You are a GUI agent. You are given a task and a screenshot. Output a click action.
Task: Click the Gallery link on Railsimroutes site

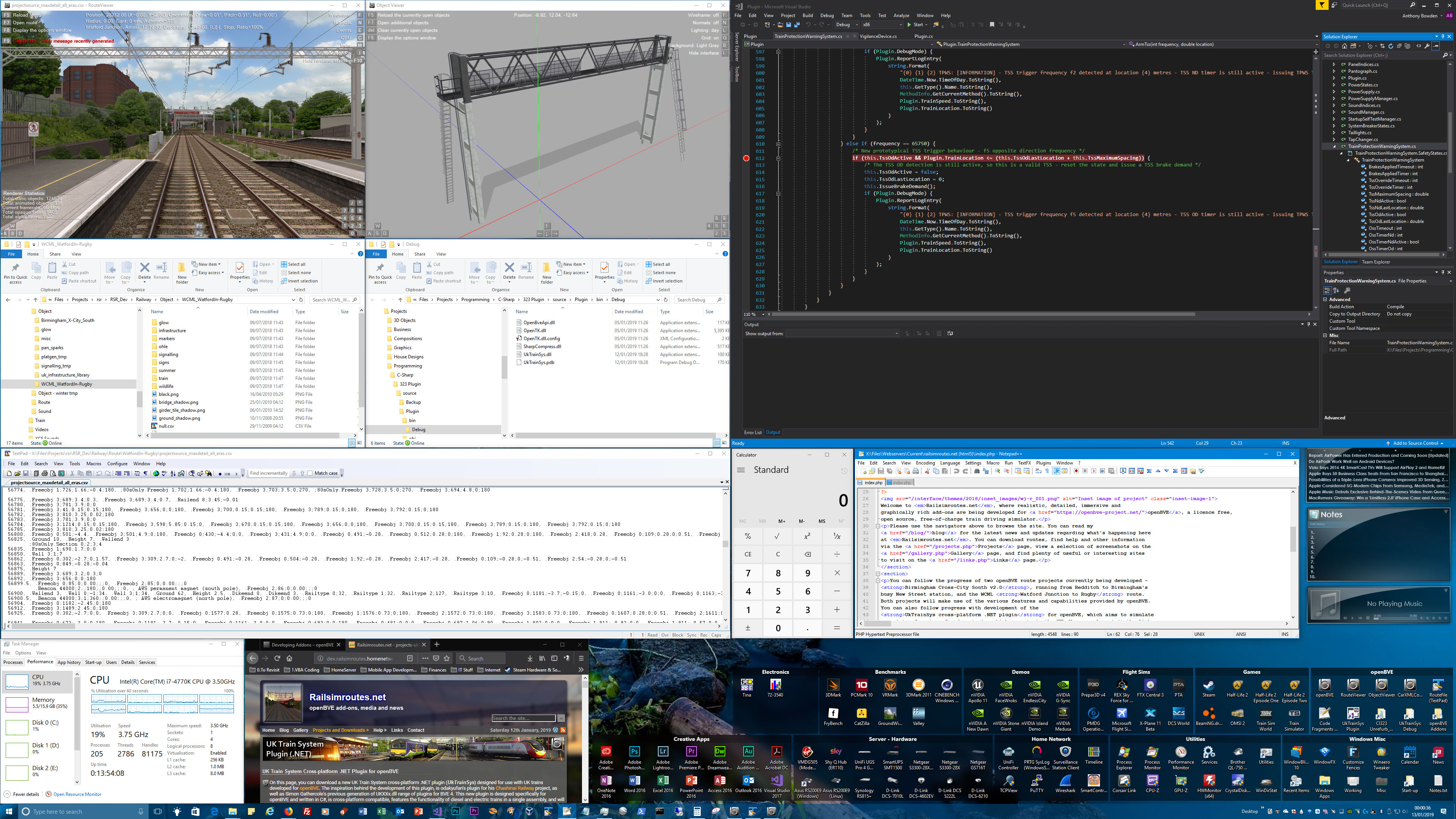point(301,730)
